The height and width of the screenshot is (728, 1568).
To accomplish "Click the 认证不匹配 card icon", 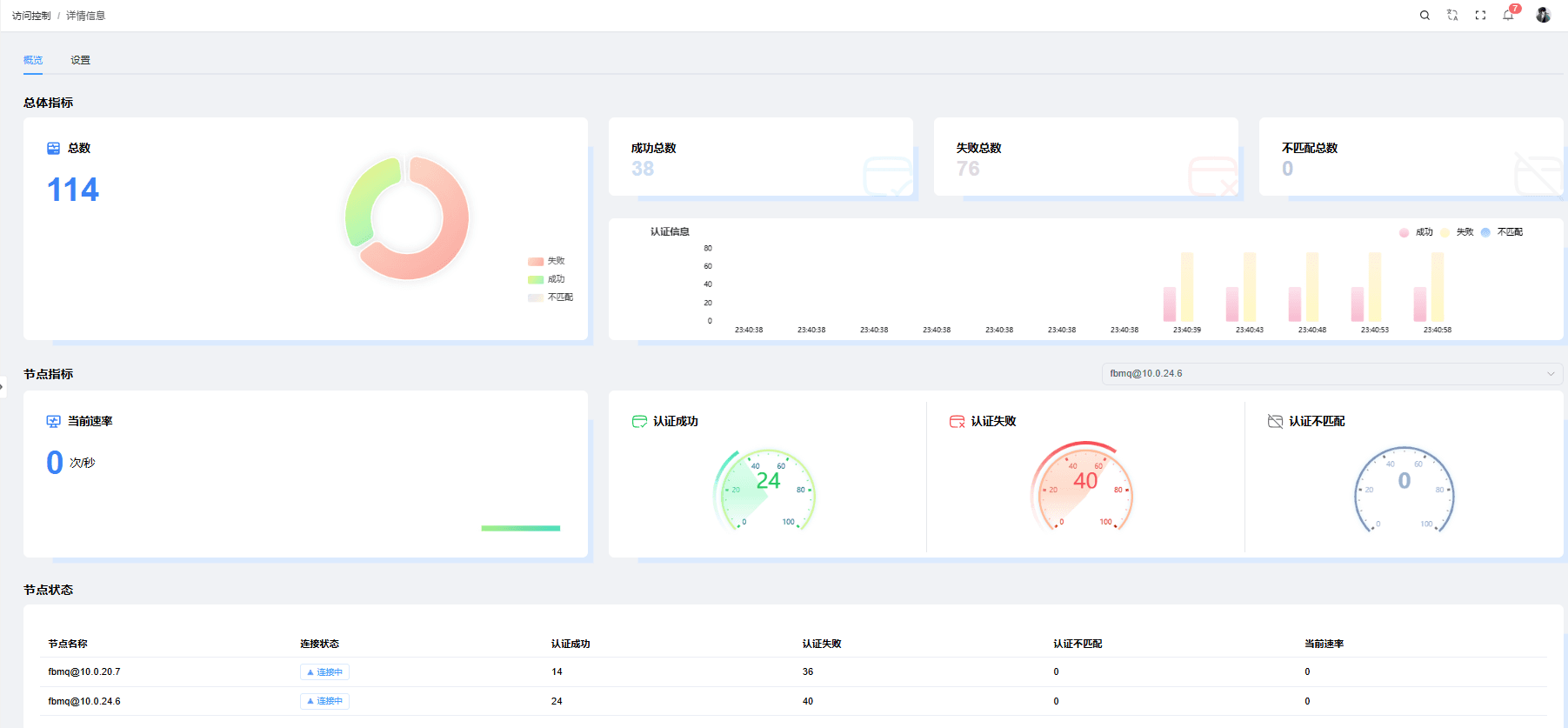I will click(1275, 422).
